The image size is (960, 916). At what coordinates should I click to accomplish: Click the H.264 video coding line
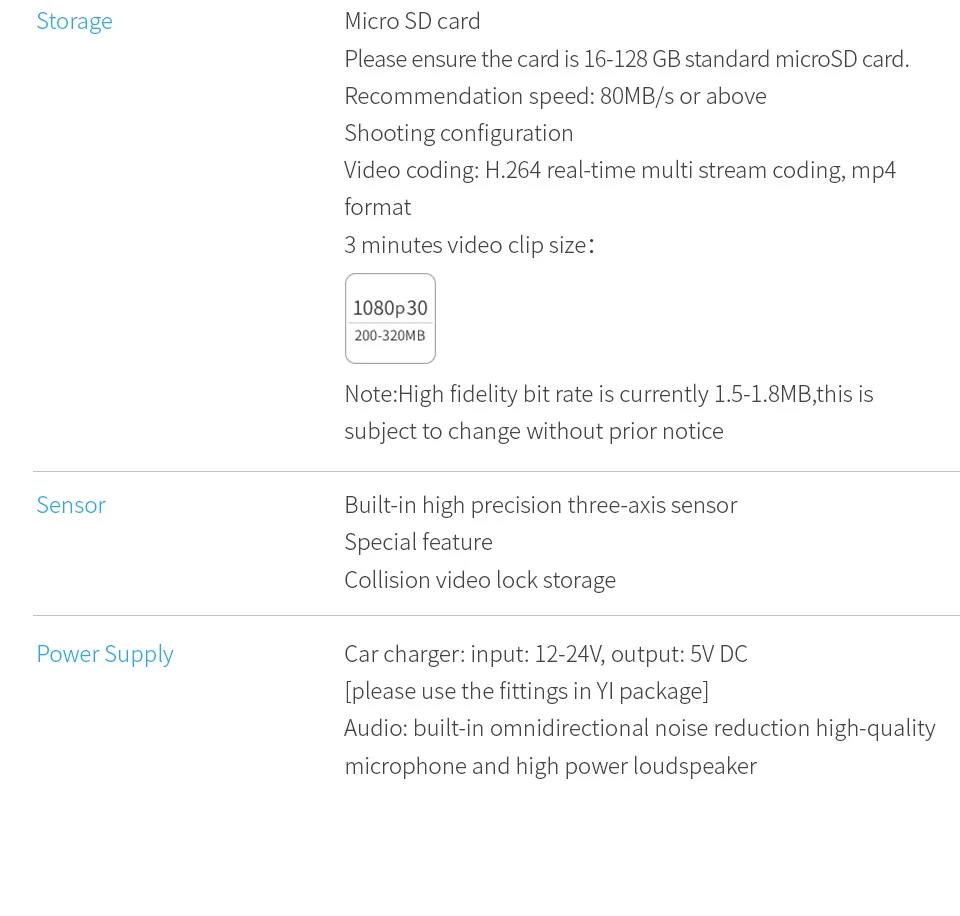619,170
